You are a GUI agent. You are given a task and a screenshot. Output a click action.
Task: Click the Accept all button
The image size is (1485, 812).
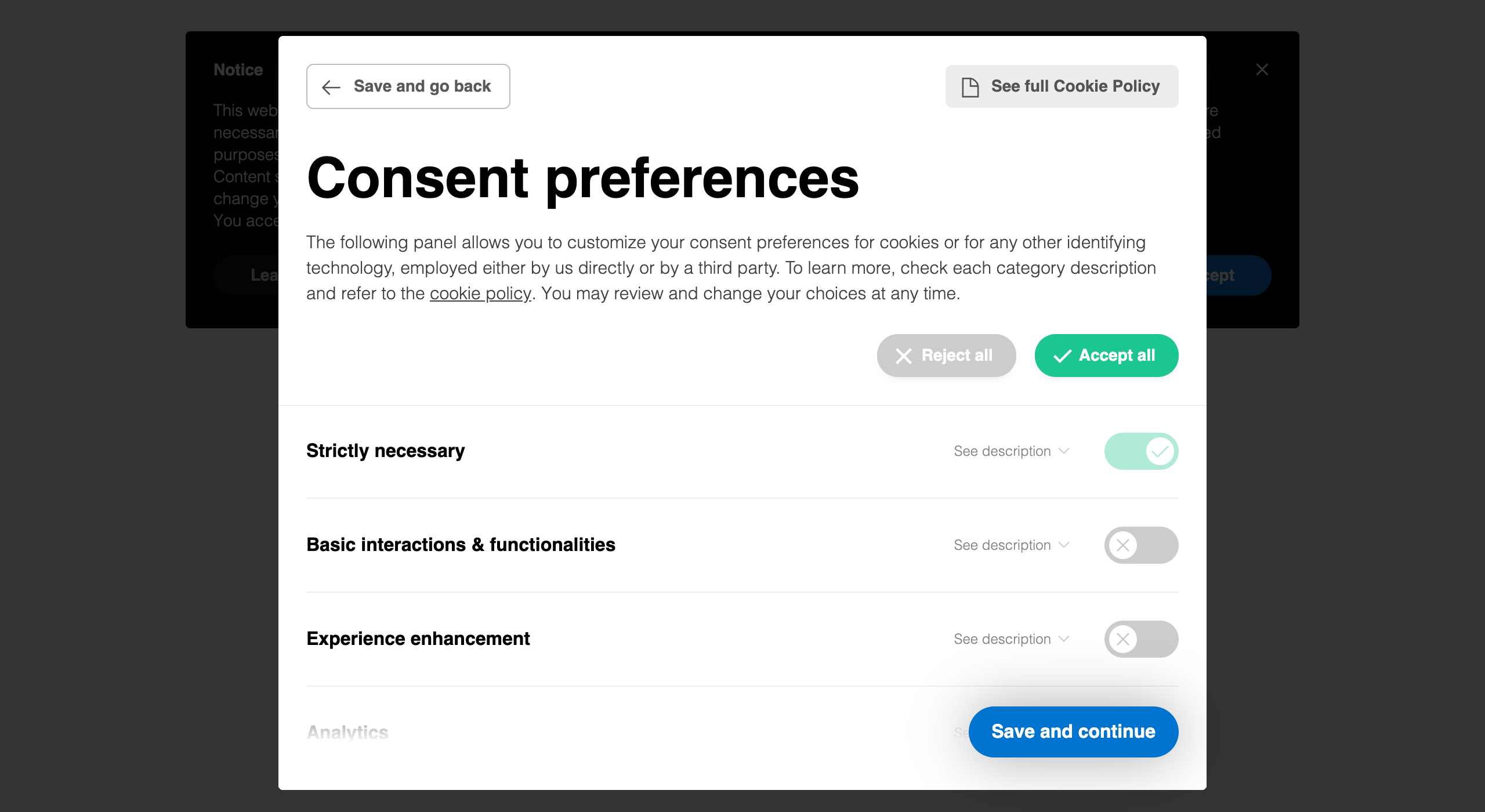click(1106, 356)
